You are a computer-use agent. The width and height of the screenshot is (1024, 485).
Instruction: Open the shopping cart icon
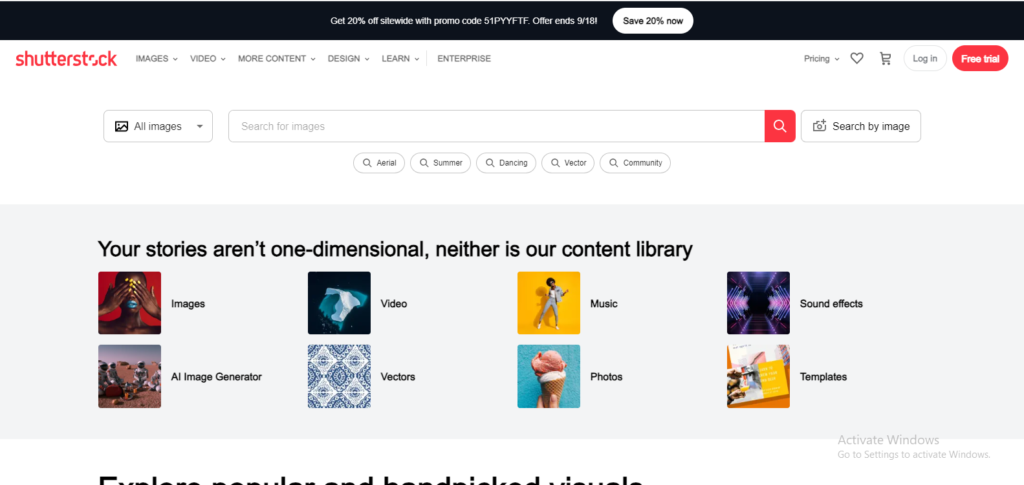click(x=886, y=59)
